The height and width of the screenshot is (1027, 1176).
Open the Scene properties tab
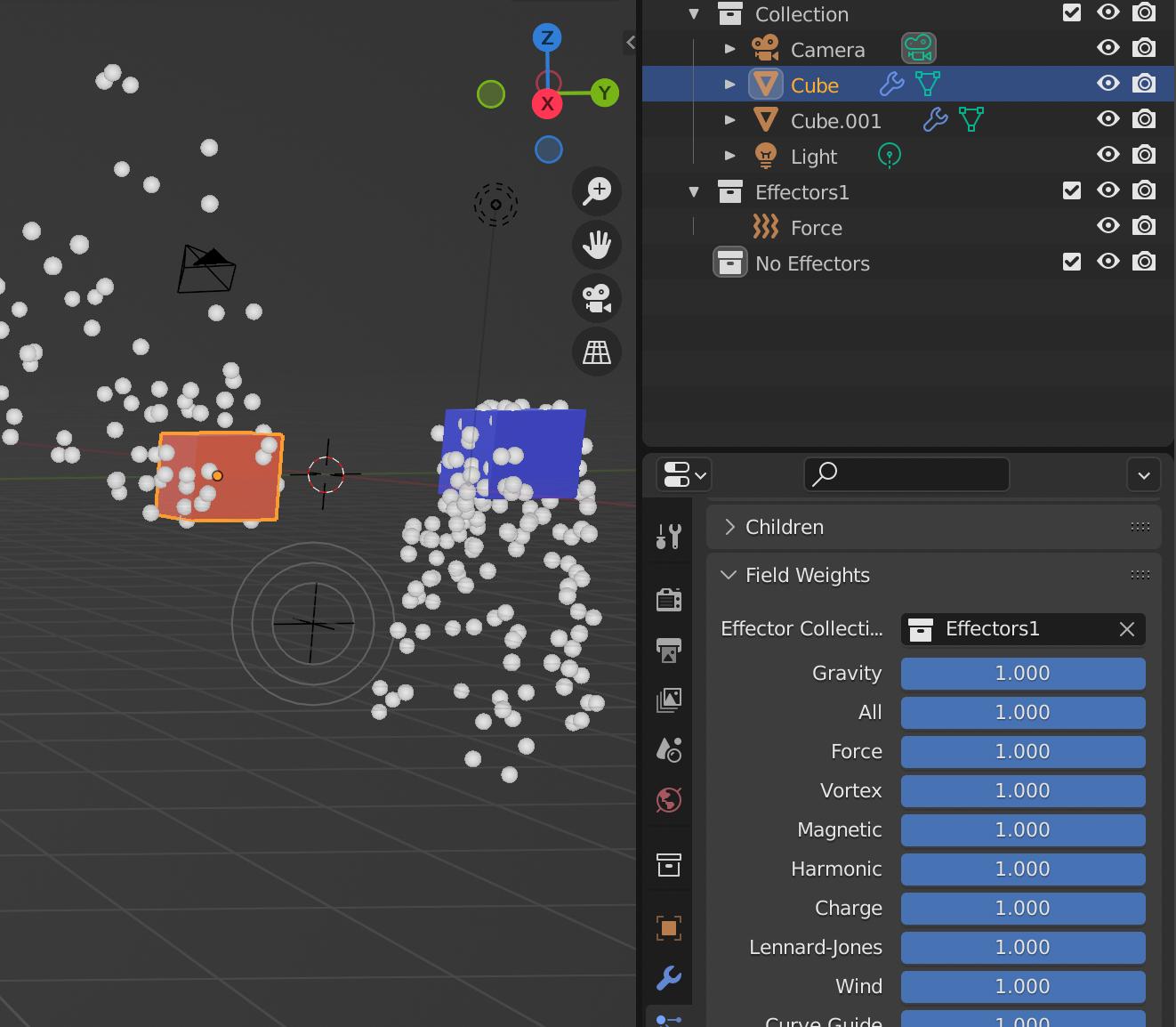click(x=669, y=749)
